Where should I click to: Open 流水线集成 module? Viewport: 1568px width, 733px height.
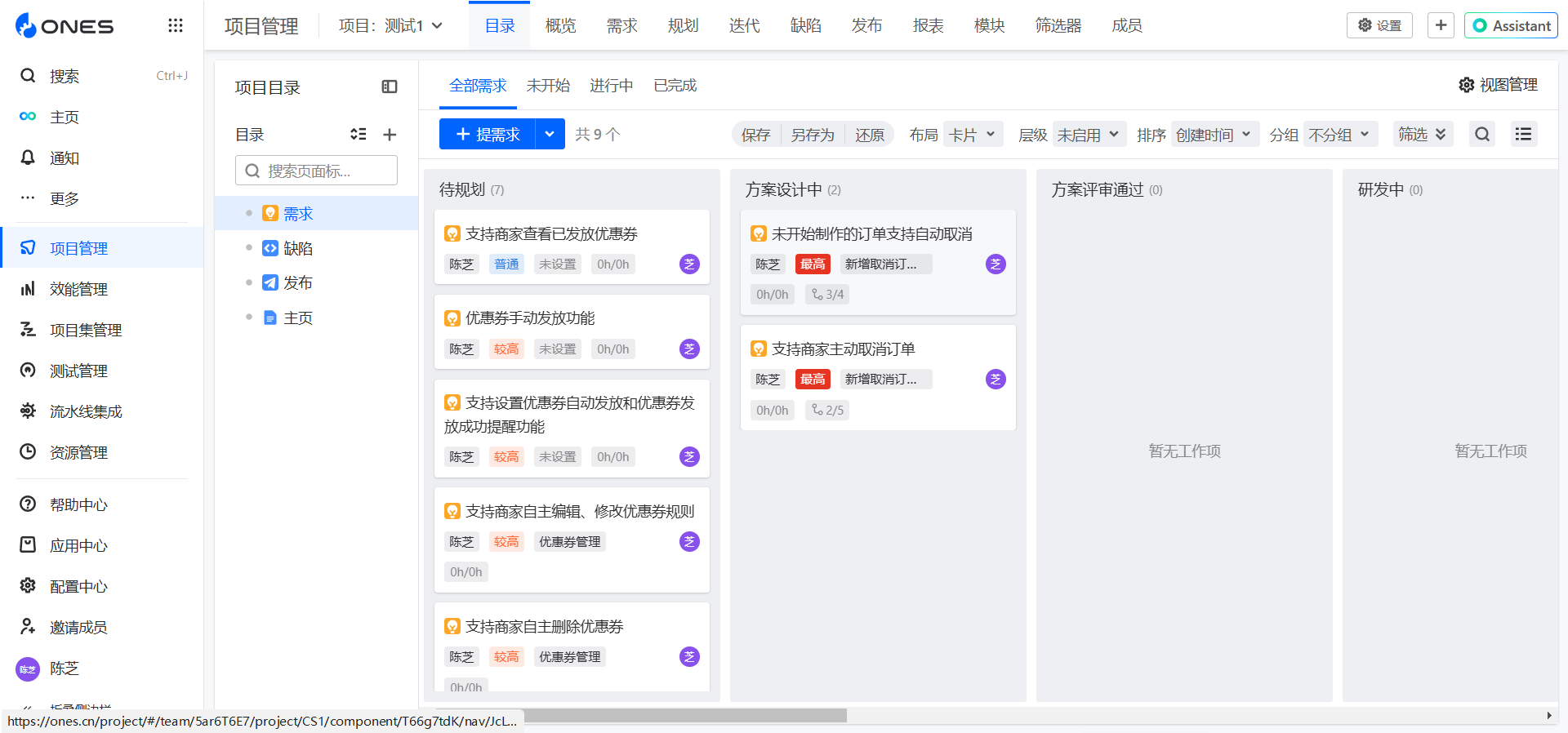tap(102, 411)
